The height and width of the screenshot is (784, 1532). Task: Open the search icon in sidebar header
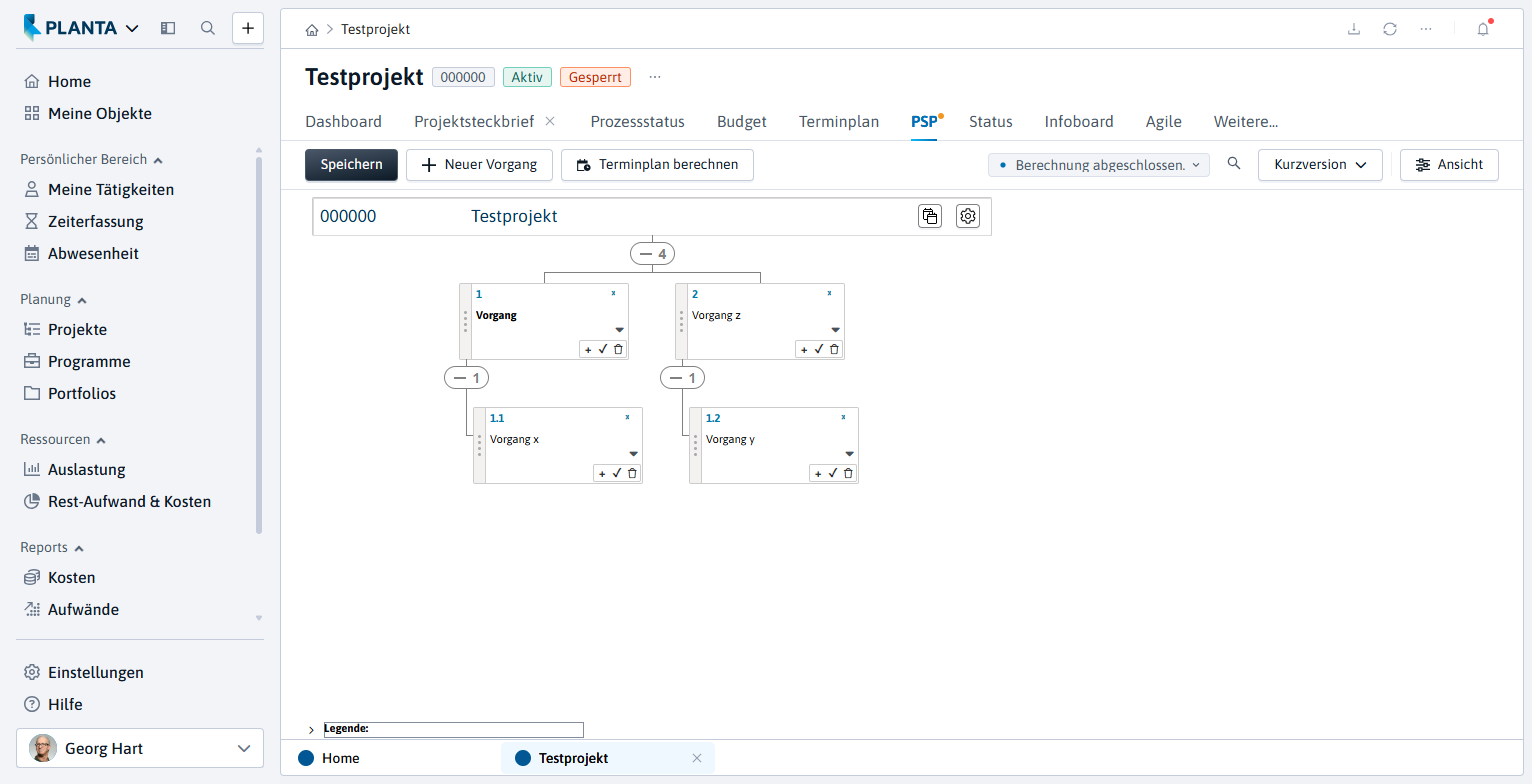[208, 28]
